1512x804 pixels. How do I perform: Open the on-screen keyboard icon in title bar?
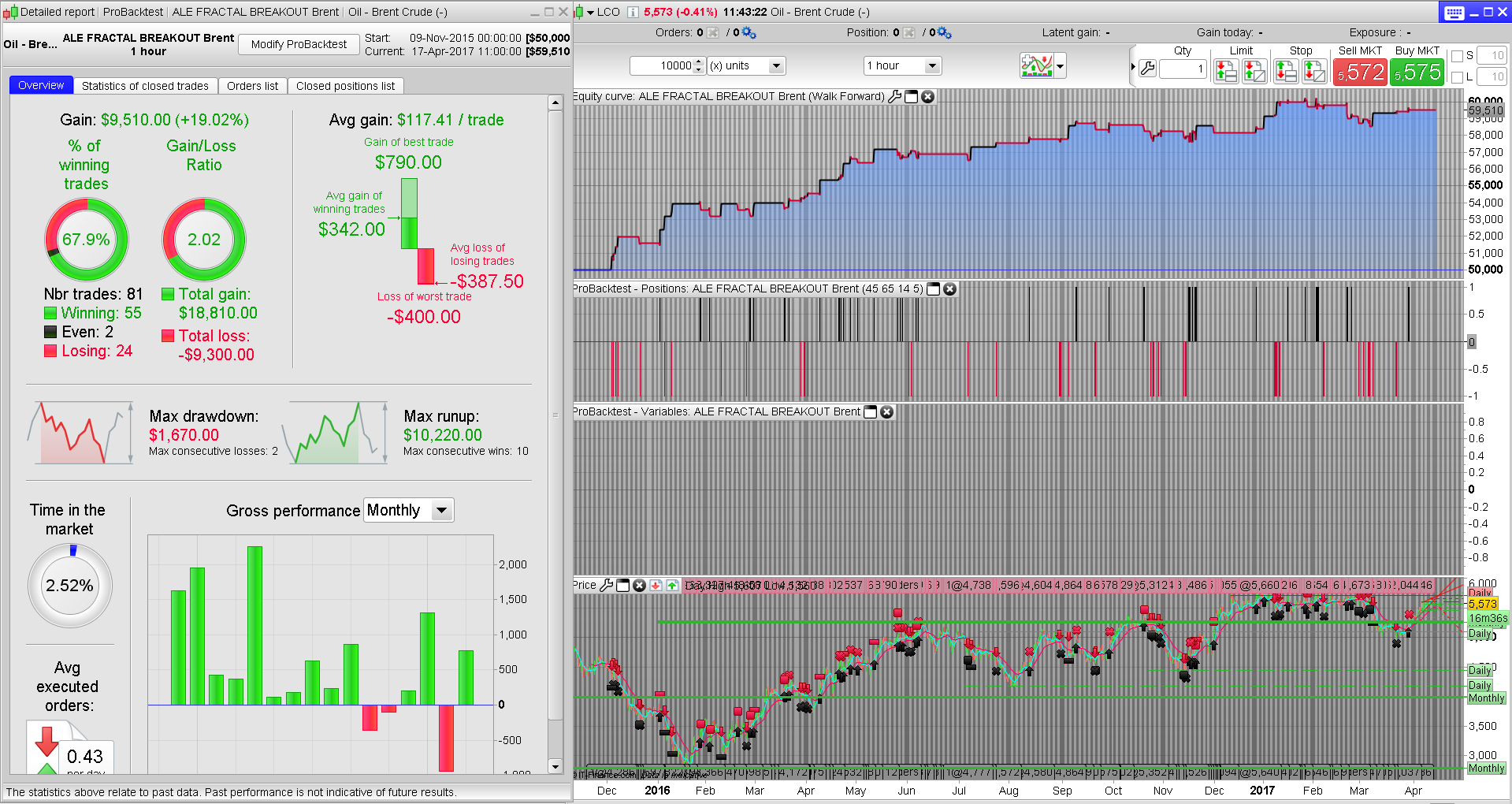tap(1454, 13)
